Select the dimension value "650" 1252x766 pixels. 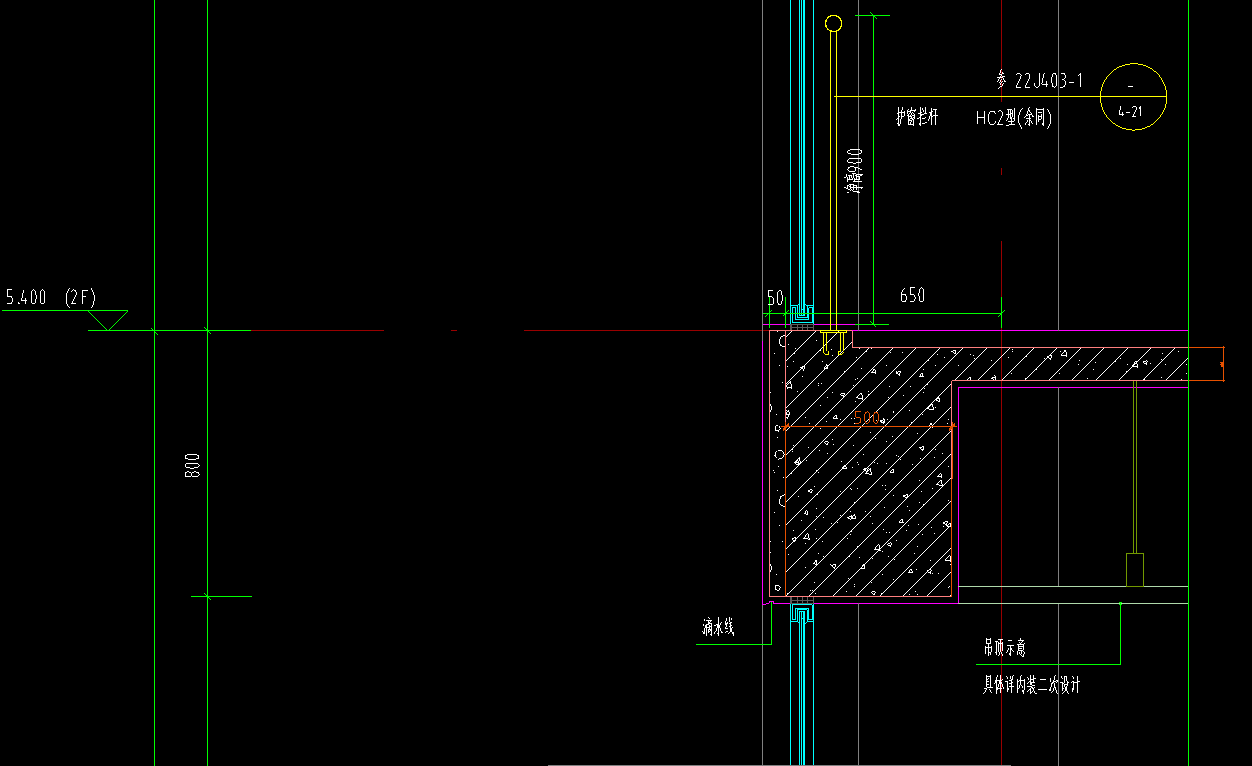[912, 295]
